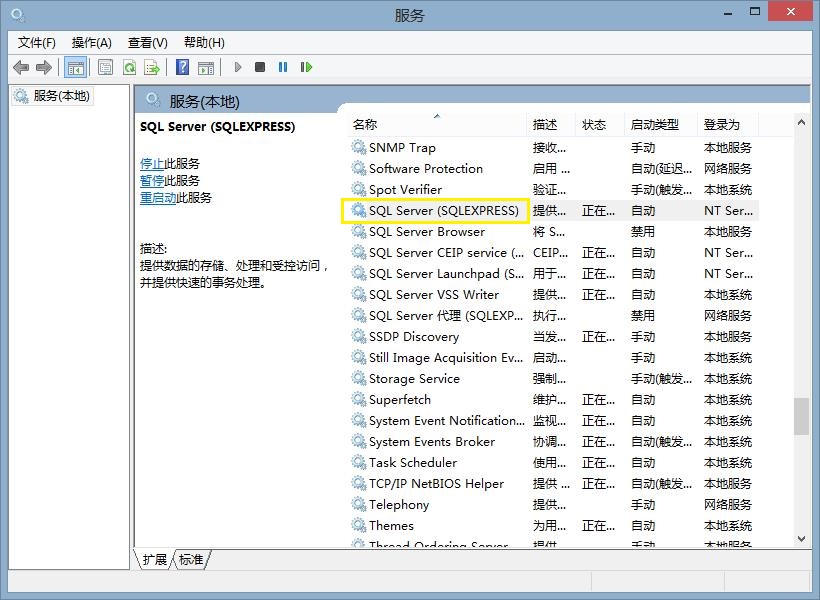
Task: Select the System Event Notification service
Action: pos(554,421)
